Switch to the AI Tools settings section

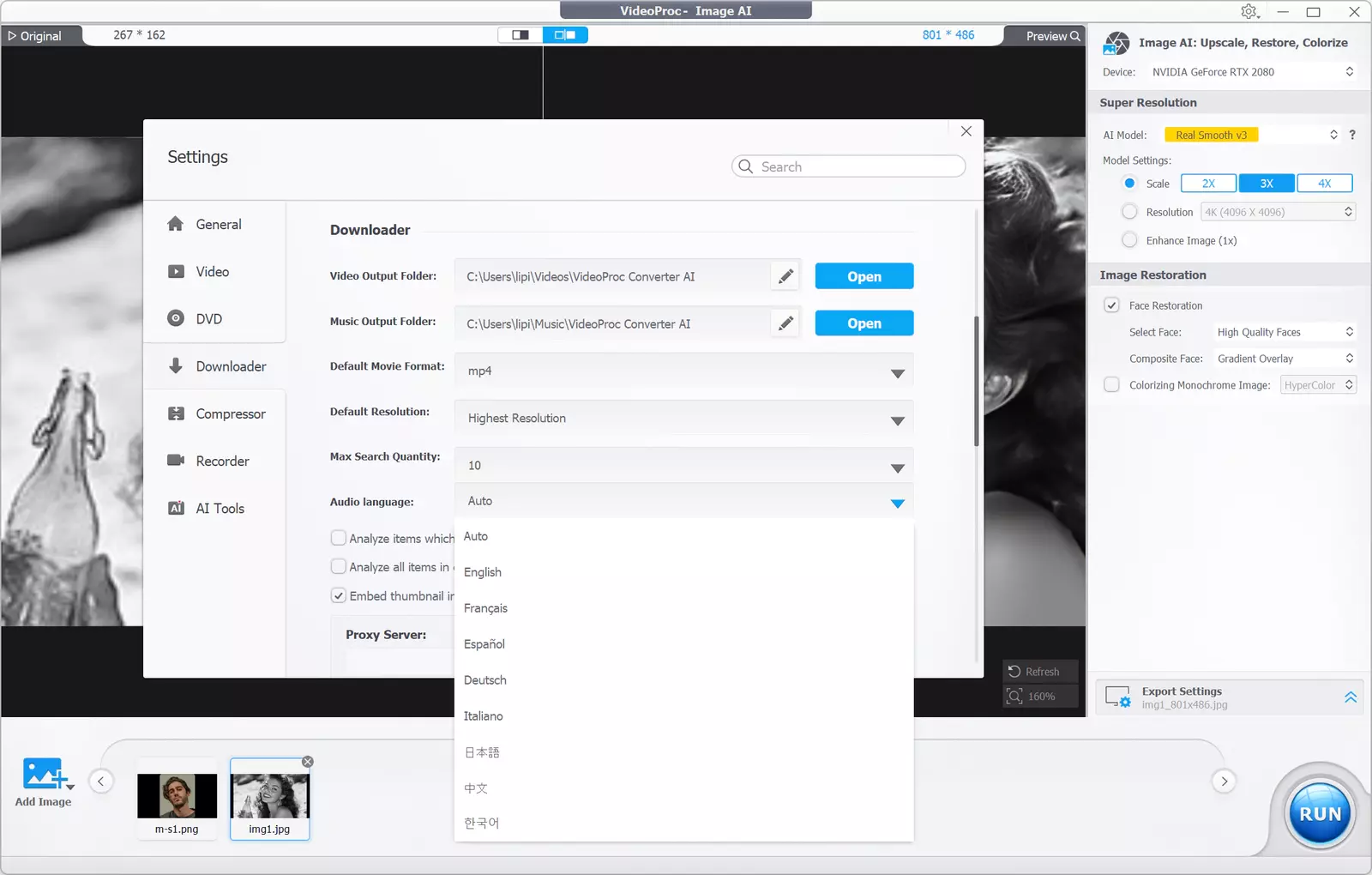220,508
